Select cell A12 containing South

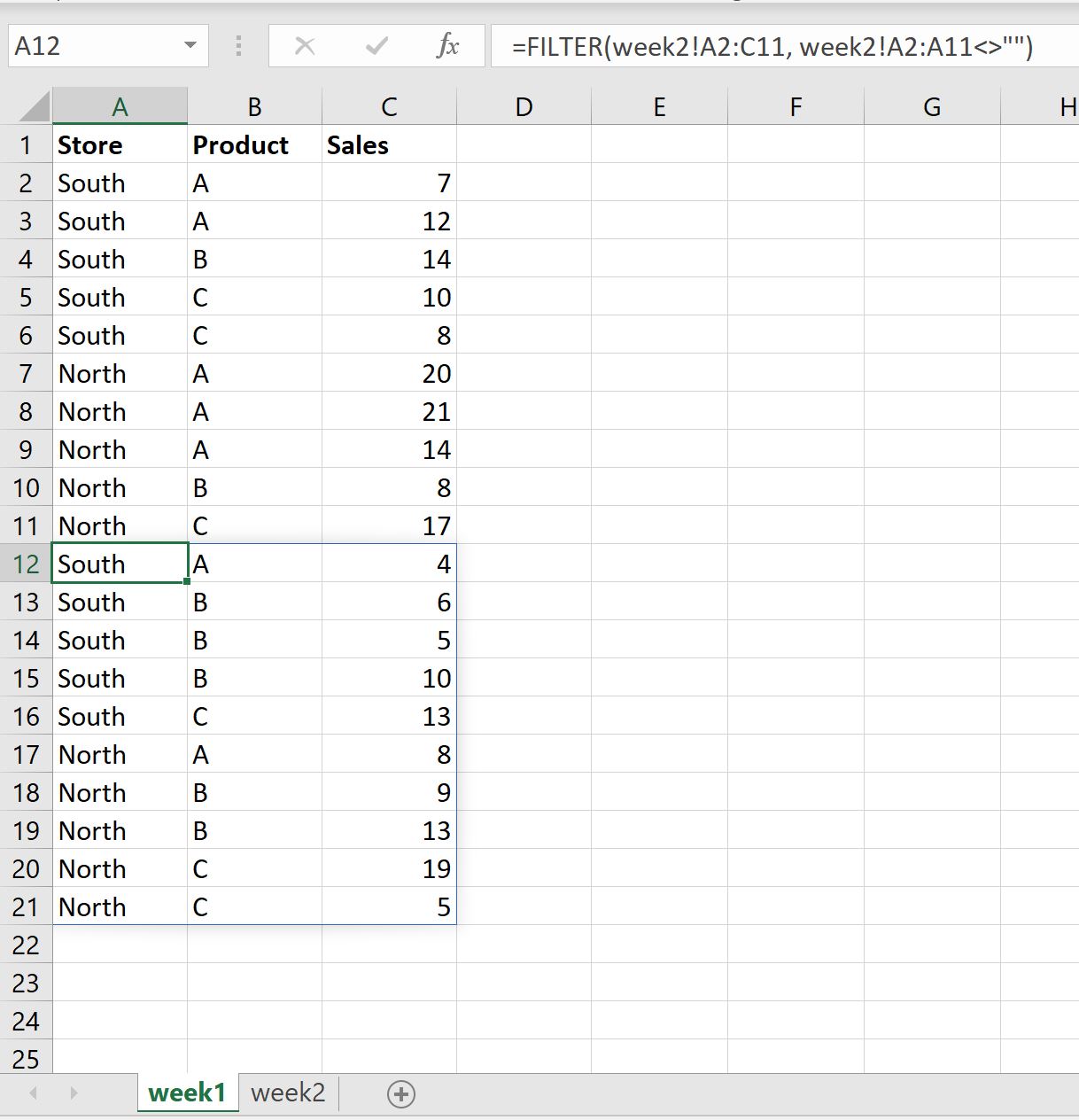(x=120, y=564)
